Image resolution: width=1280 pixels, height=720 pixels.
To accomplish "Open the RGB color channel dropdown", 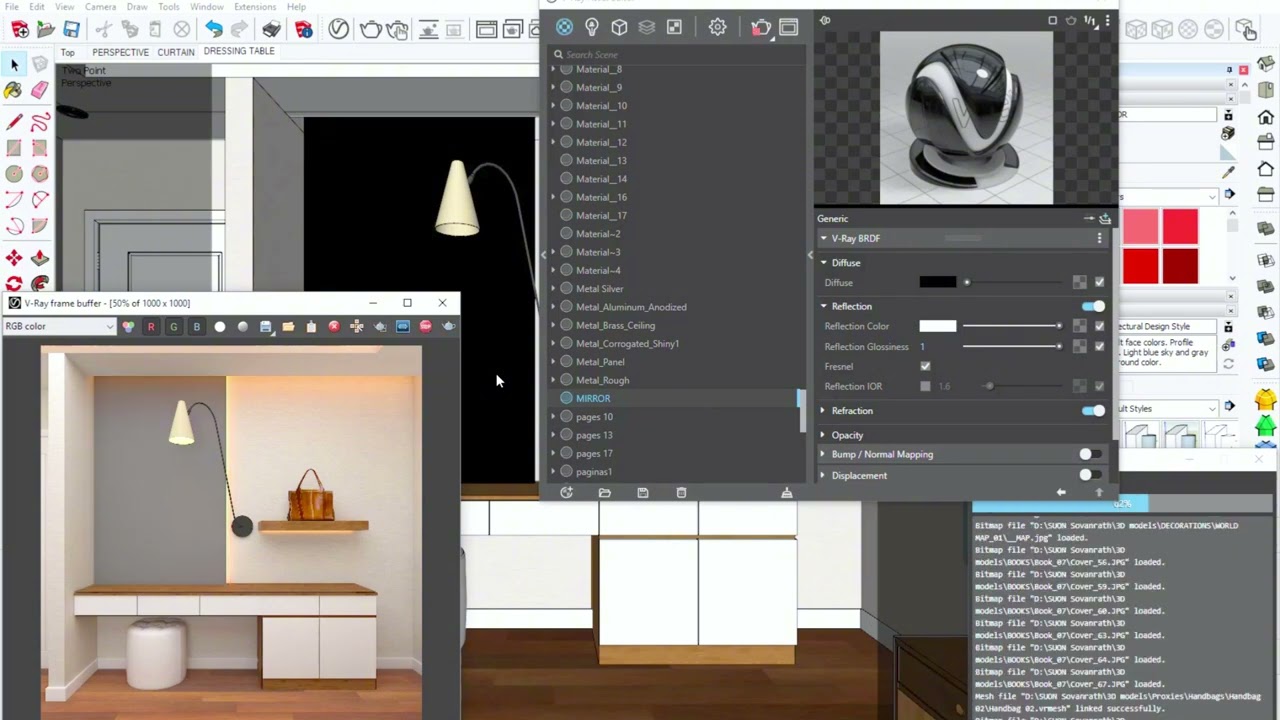I will coord(60,326).
